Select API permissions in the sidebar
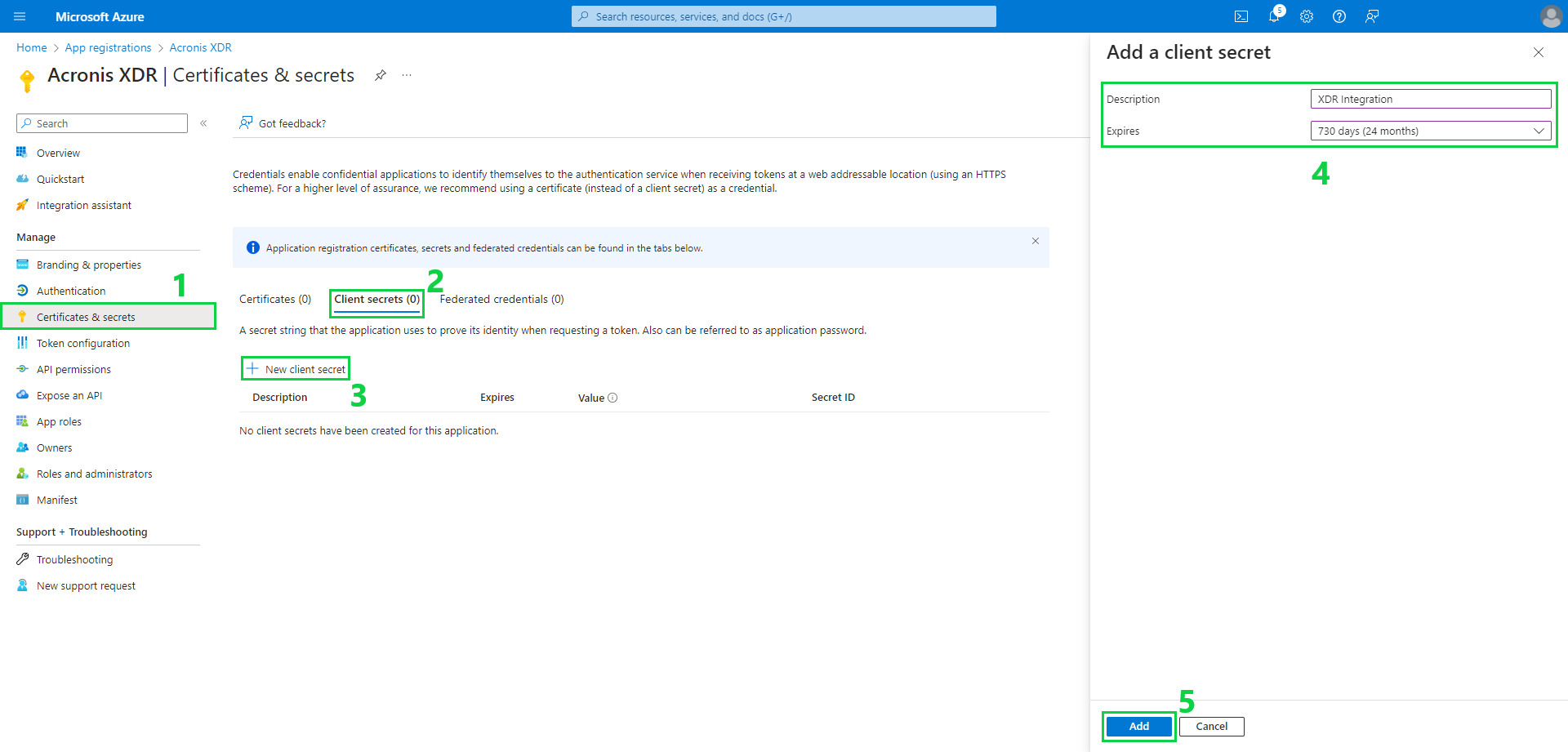Viewport: 1568px width, 752px height. pos(73,368)
